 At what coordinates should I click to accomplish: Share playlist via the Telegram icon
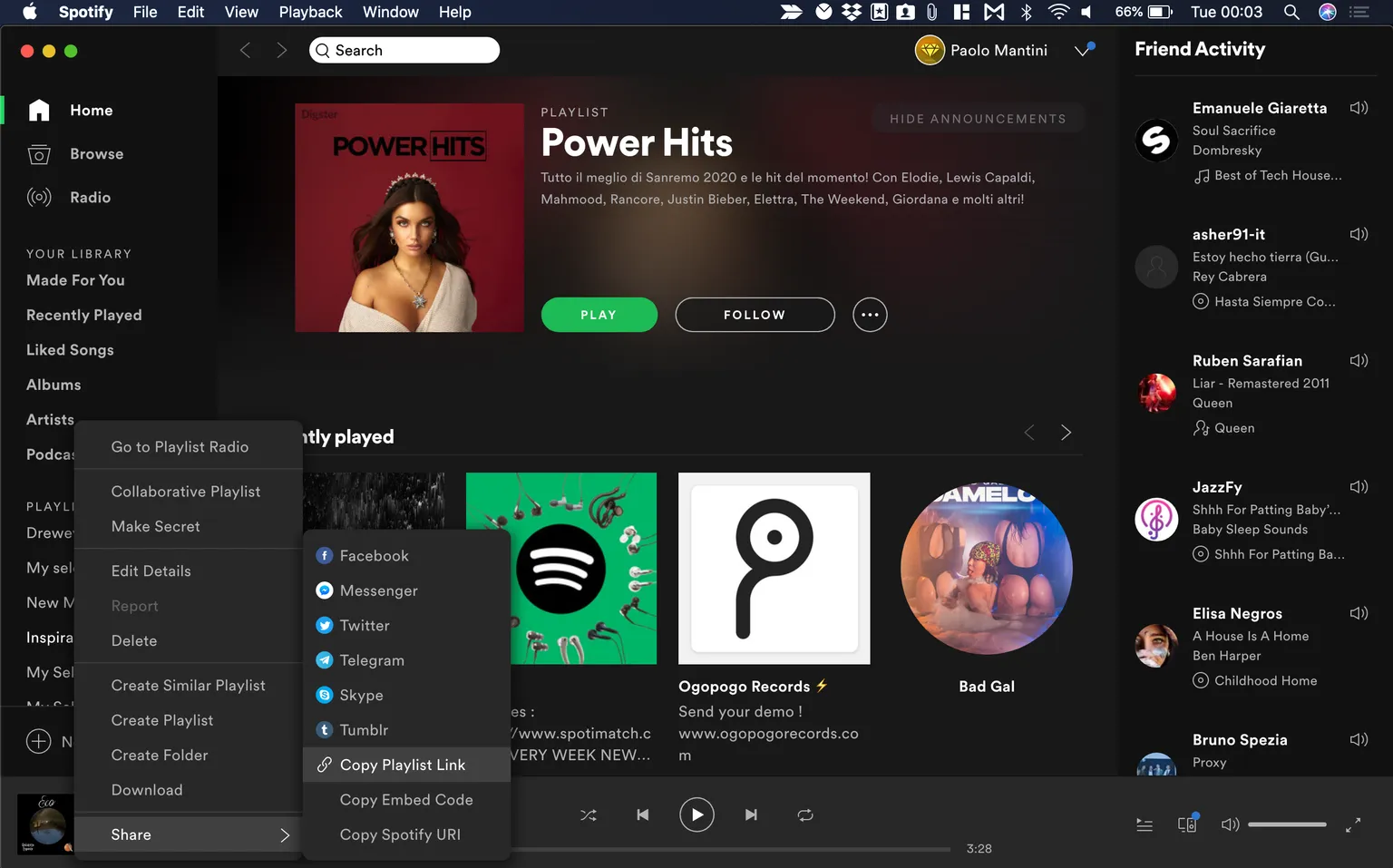pyautogui.click(x=324, y=660)
